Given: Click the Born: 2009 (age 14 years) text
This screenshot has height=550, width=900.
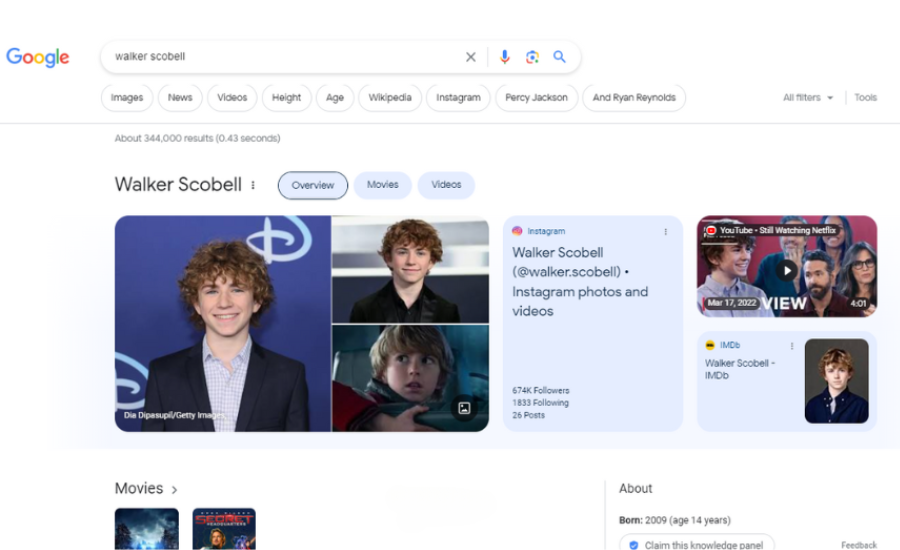Looking at the screenshot, I should click(674, 520).
